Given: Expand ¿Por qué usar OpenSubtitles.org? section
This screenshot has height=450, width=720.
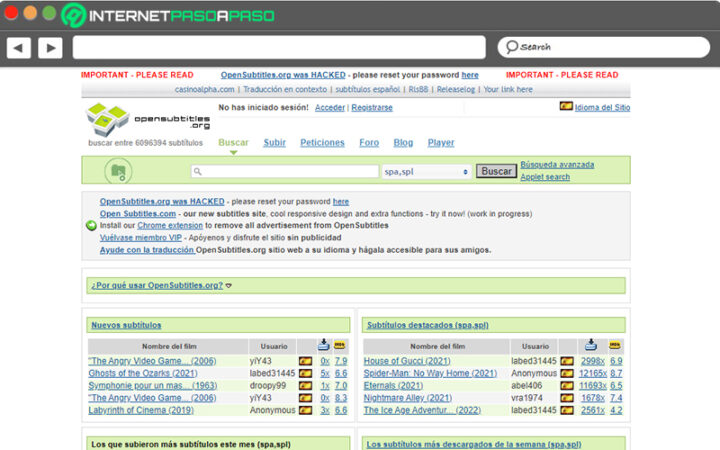Looking at the screenshot, I should 160,285.
